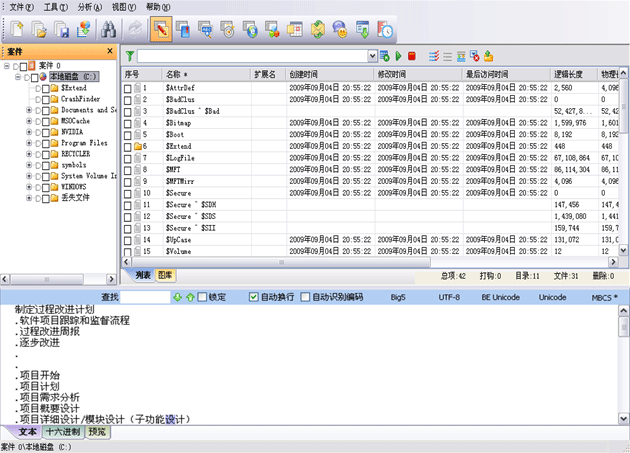Click the green find-next down arrow
This screenshot has height=453, width=630.
coord(177,297)
